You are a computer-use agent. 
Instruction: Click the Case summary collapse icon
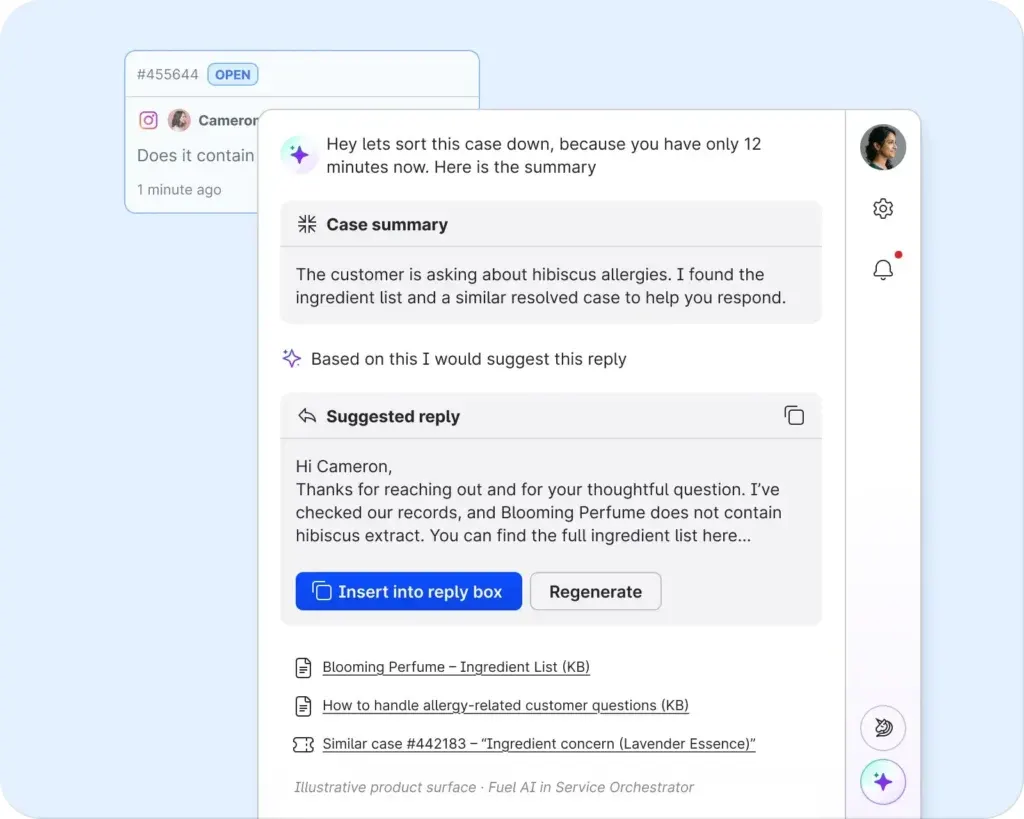tap(307, 224)
